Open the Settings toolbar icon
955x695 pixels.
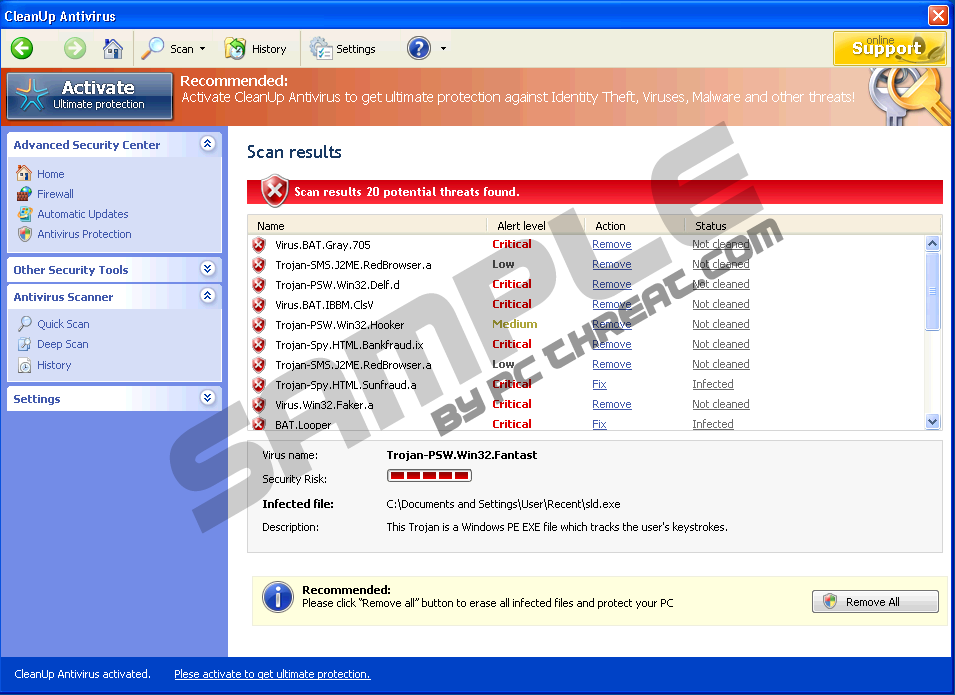[320, 49]
